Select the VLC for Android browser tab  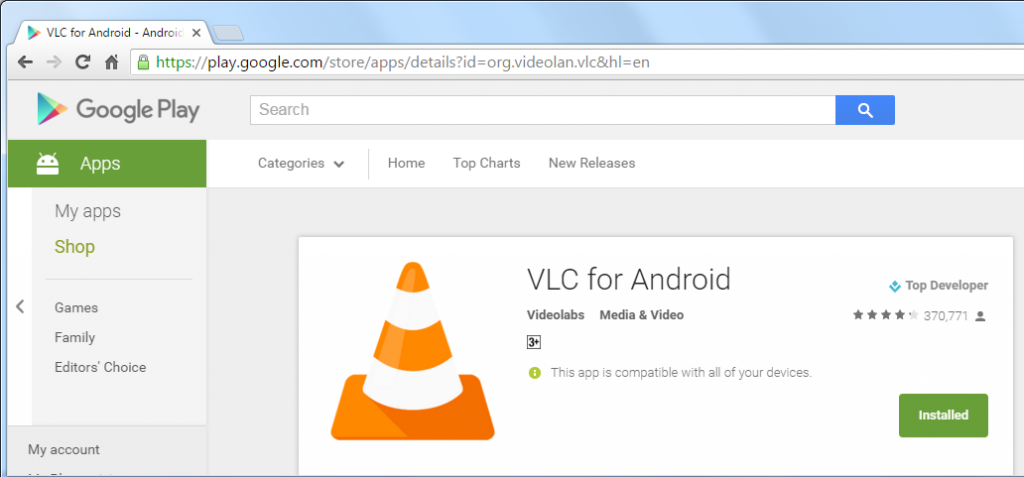[114, 33]
